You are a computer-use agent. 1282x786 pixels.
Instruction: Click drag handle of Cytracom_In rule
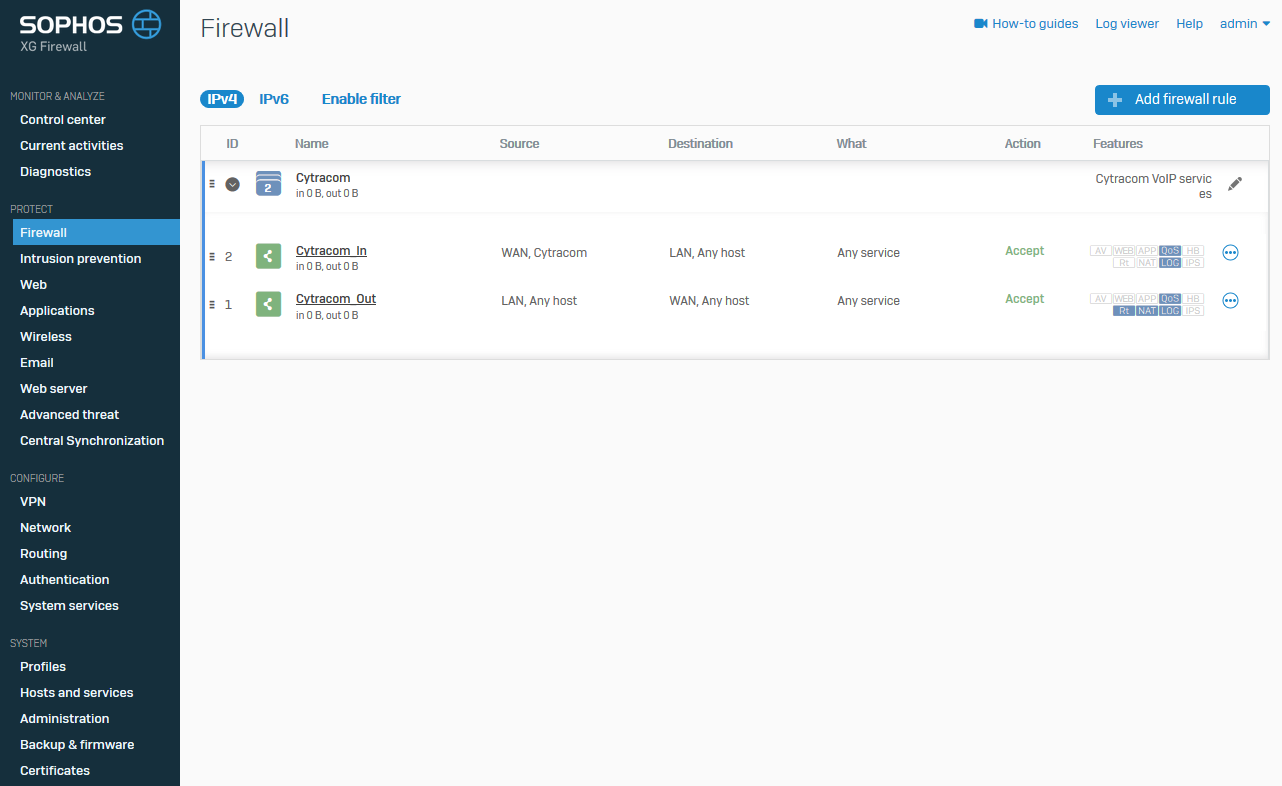point(212,256)
